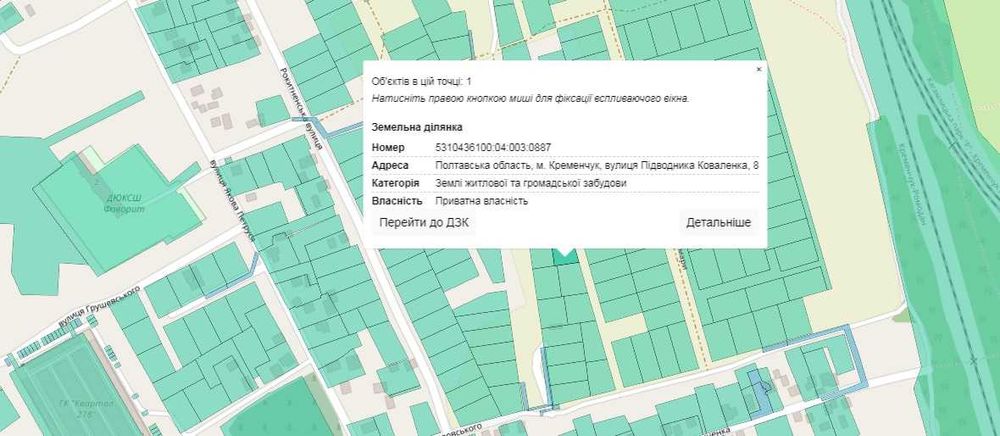
Task: Click the ДЮКСШ Фаворит map label
Action: (x=124, y=203)
